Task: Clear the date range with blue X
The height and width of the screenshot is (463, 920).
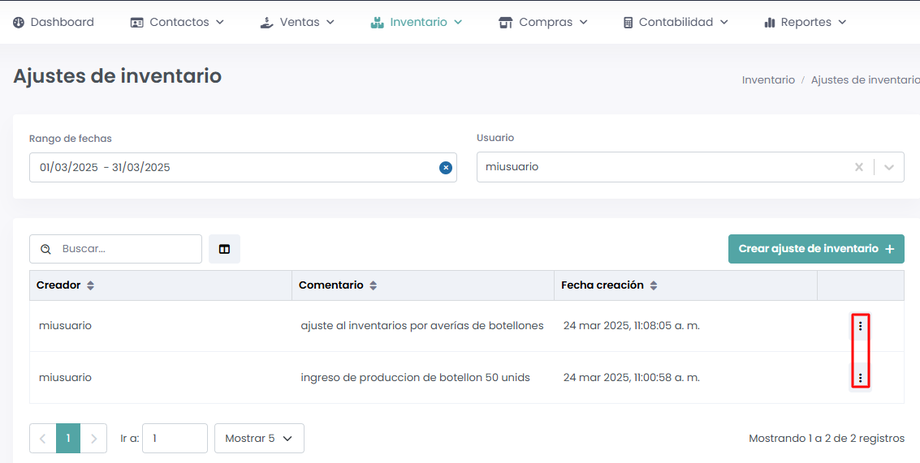Action: 446,168
